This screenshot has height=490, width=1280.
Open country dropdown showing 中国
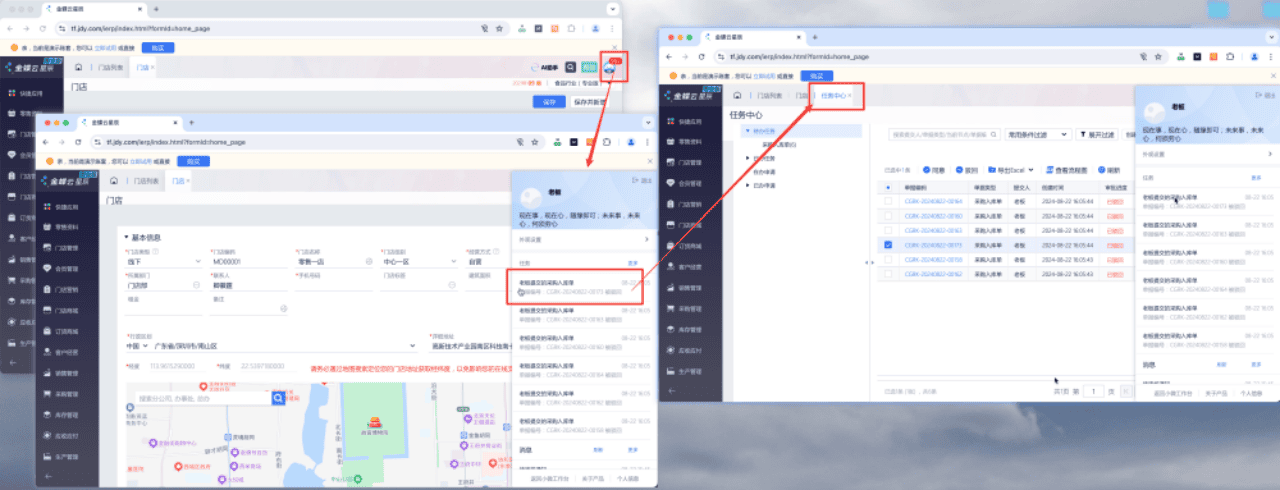click(x=137, y=346)
